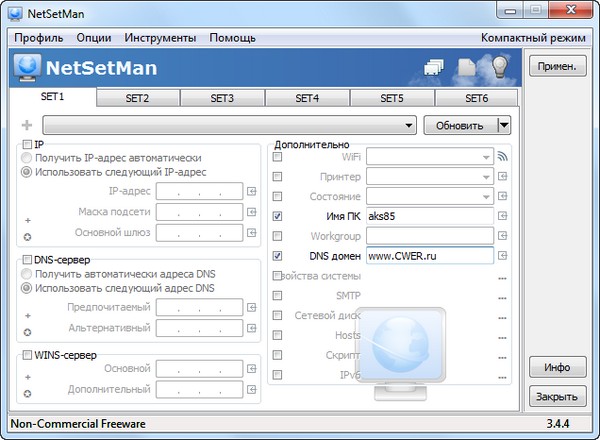600x440 pixels.
Task: Open the Профиль menu
Action: (x=39, y=38)
